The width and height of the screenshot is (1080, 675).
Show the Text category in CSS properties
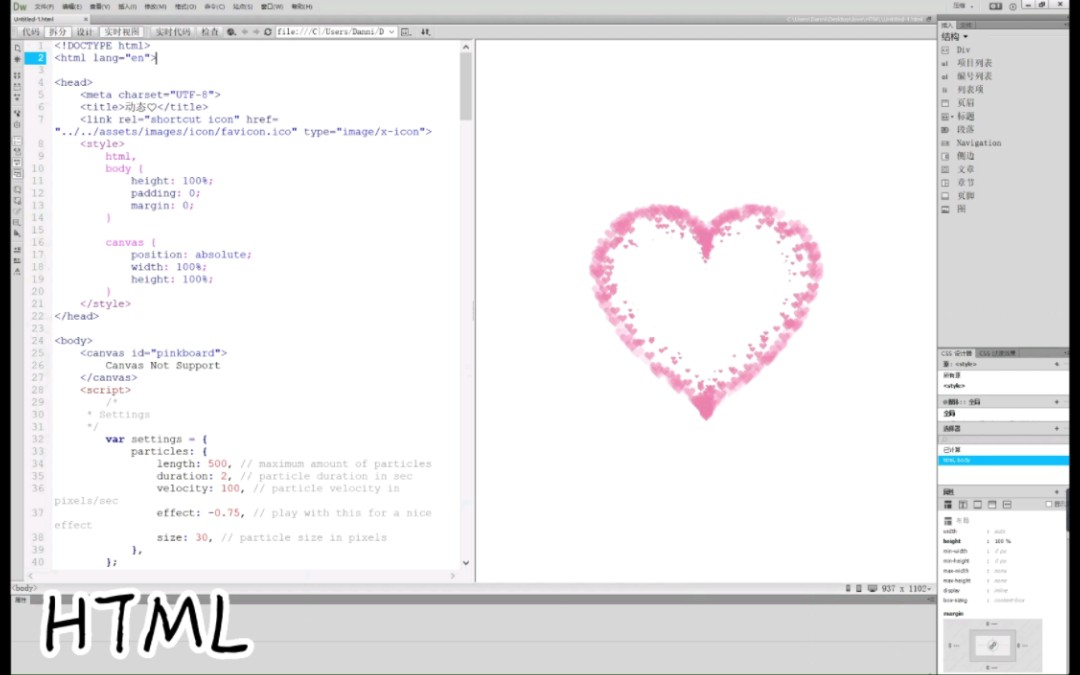point(963,505)
